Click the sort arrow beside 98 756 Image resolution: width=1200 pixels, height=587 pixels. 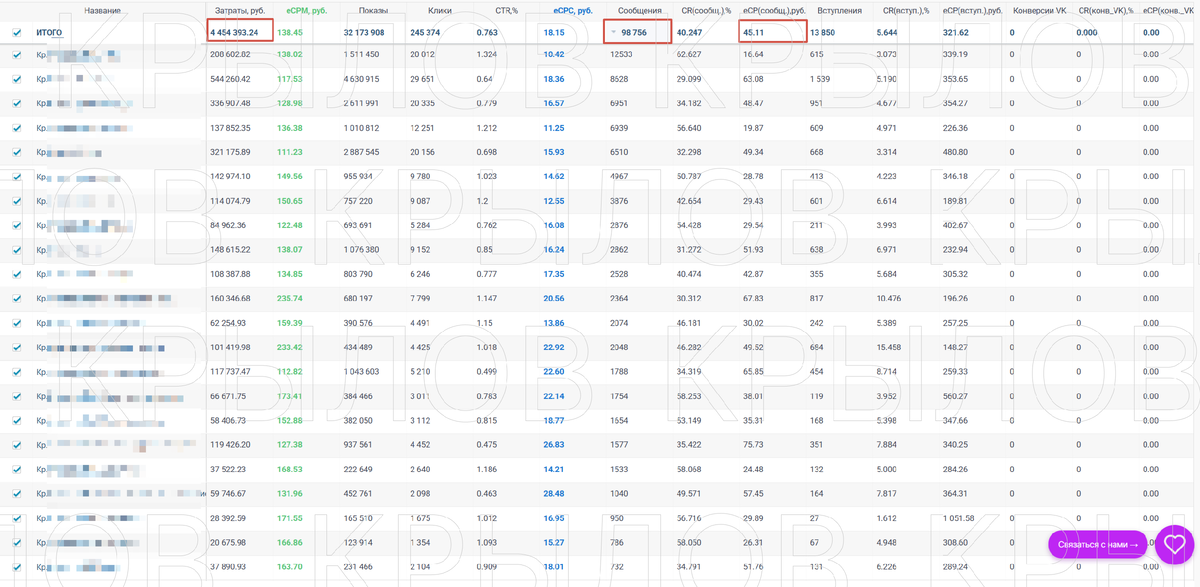click(x=613, y=32)
